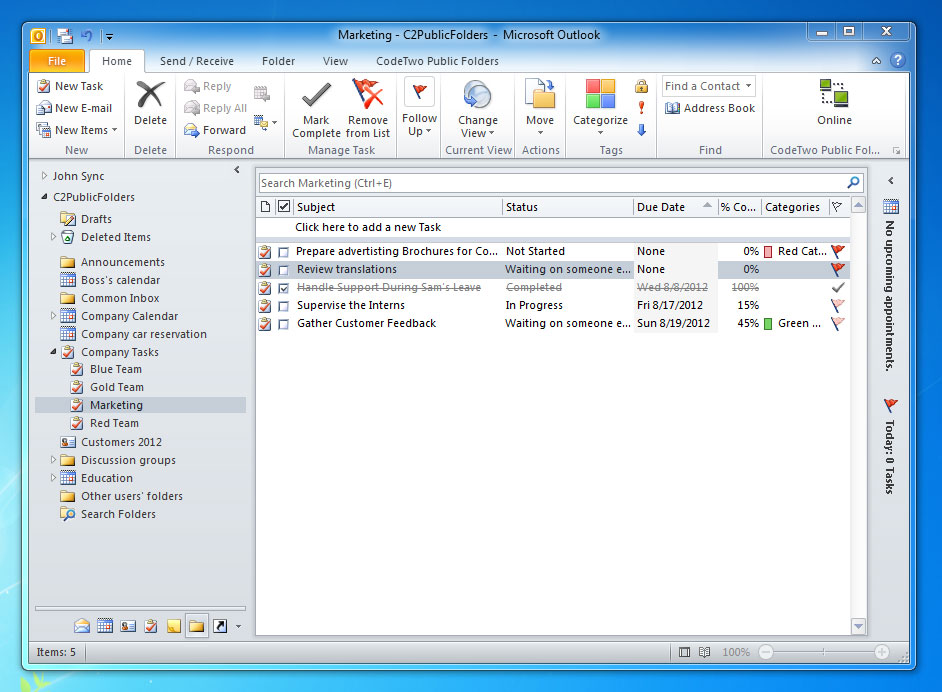Sort tasks by Due Date column
942x692 pixels.
pos(675,207)
